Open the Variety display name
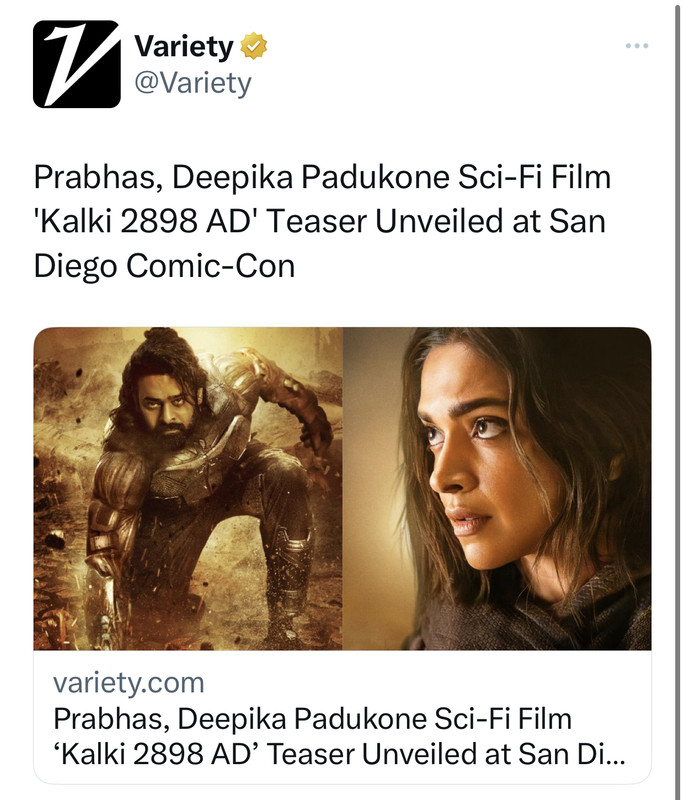The width and height of the screenshot is (685, 800). click(184, 46)
